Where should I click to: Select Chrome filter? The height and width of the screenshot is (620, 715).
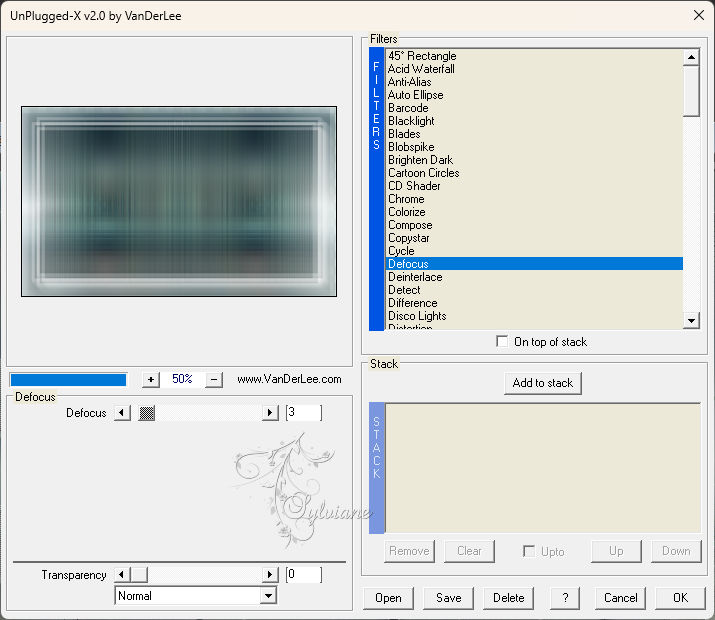534,199
